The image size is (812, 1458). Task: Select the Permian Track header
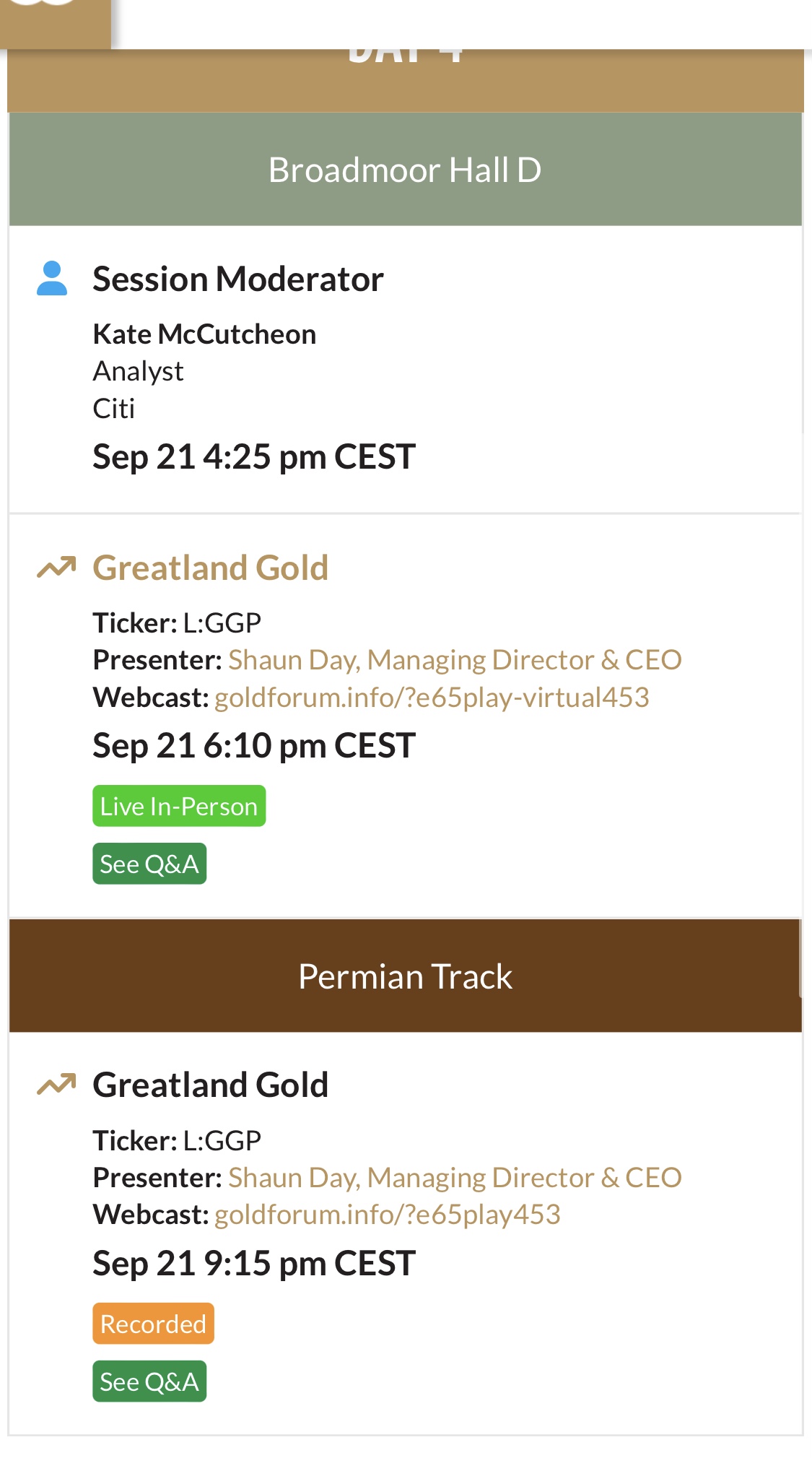coord(406,976)
